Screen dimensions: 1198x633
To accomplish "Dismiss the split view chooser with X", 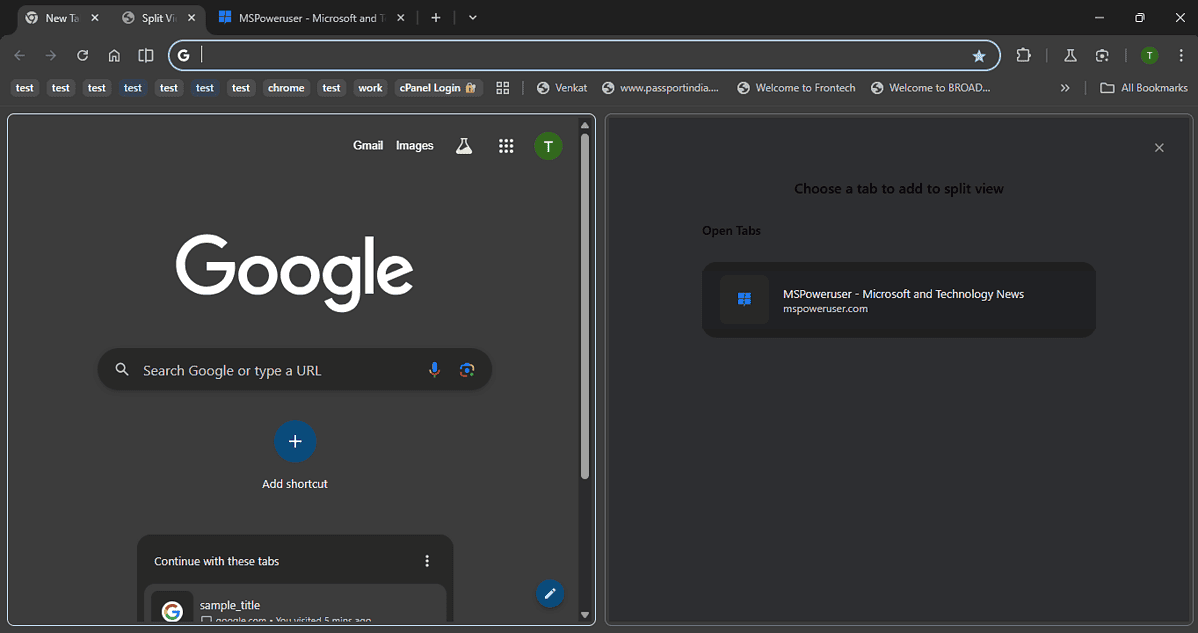I will coord(1159,148).
